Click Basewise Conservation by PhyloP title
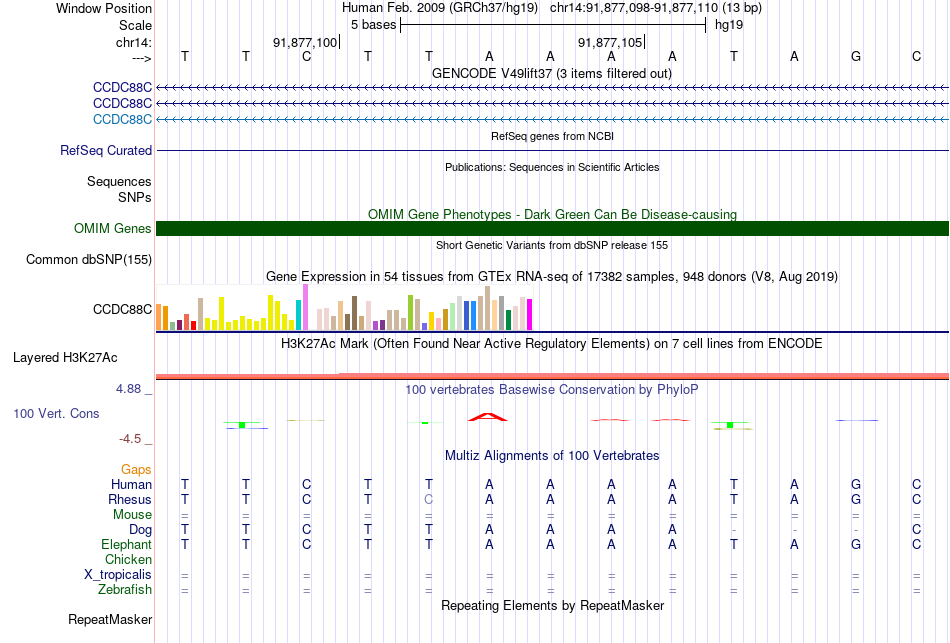The height and width of the screenshot is (643, 950). (x=552, y=390)
